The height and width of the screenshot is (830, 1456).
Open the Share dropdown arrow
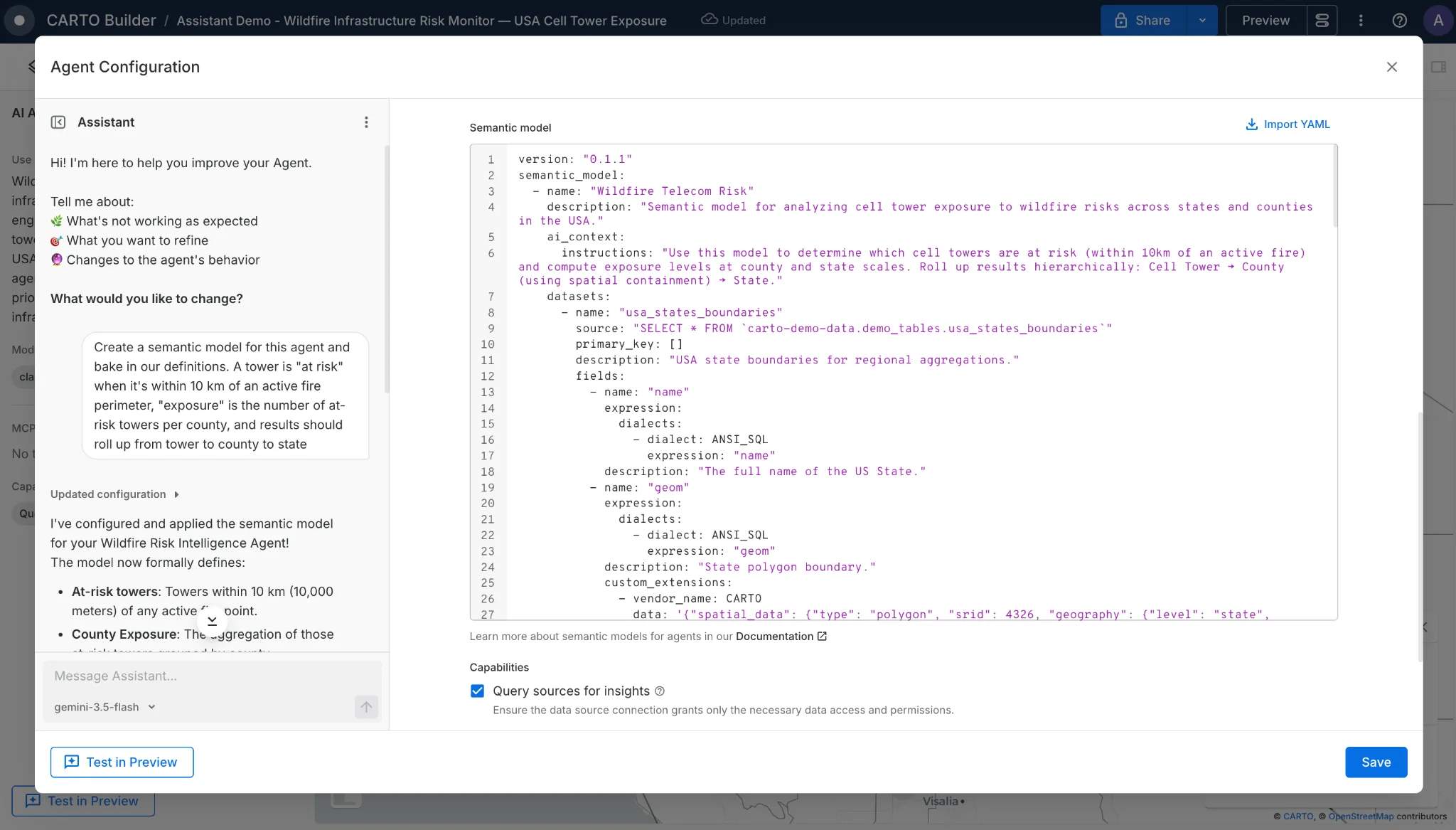click(x=1202, y=21)
